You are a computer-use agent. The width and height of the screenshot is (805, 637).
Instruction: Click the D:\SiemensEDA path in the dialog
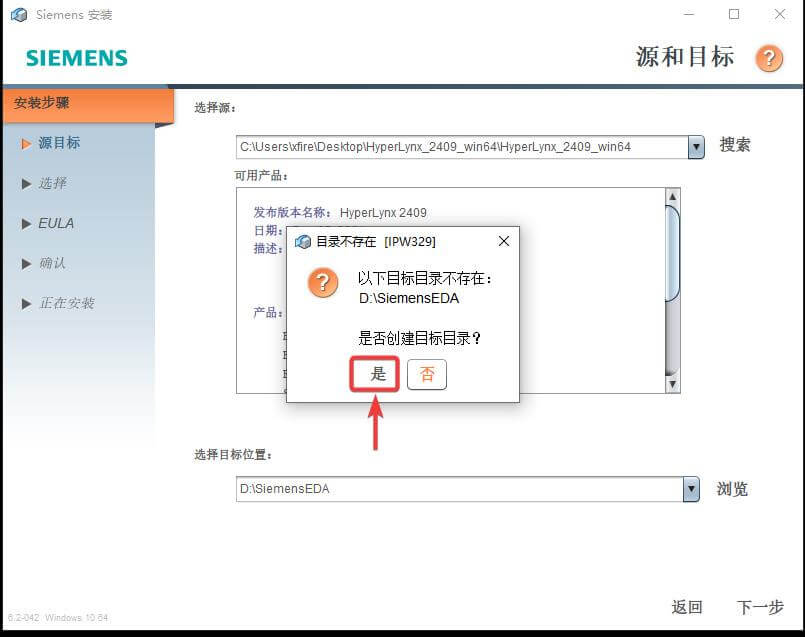409,298
